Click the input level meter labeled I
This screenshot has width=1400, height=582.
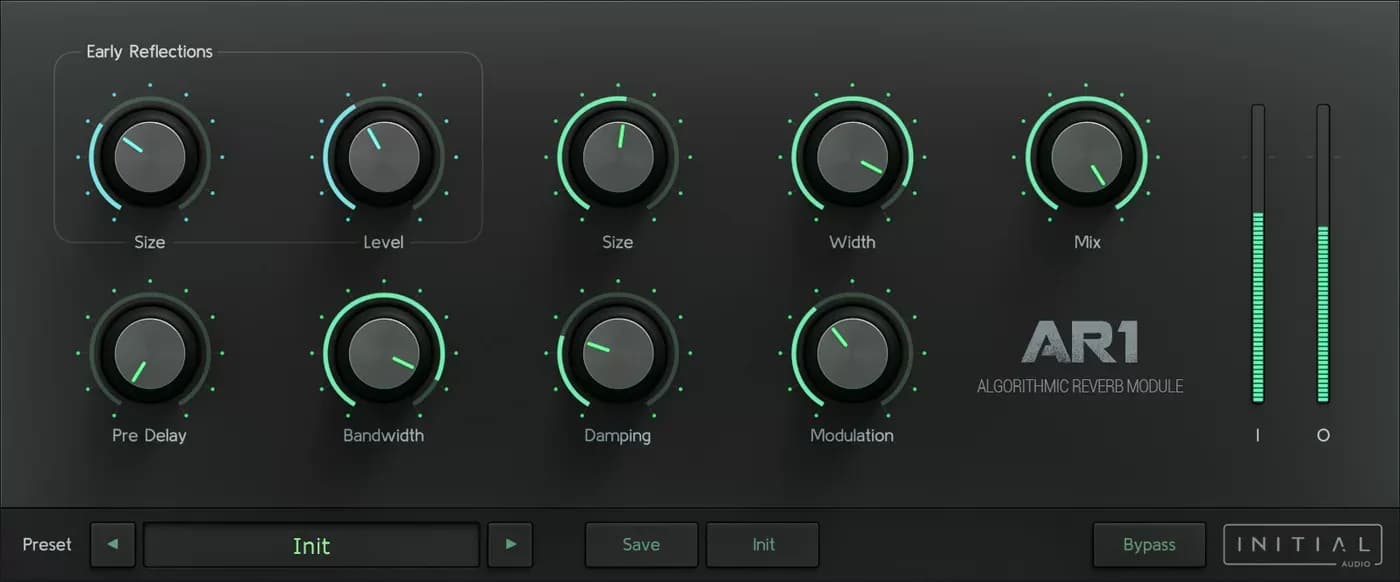click(1258, 254)
